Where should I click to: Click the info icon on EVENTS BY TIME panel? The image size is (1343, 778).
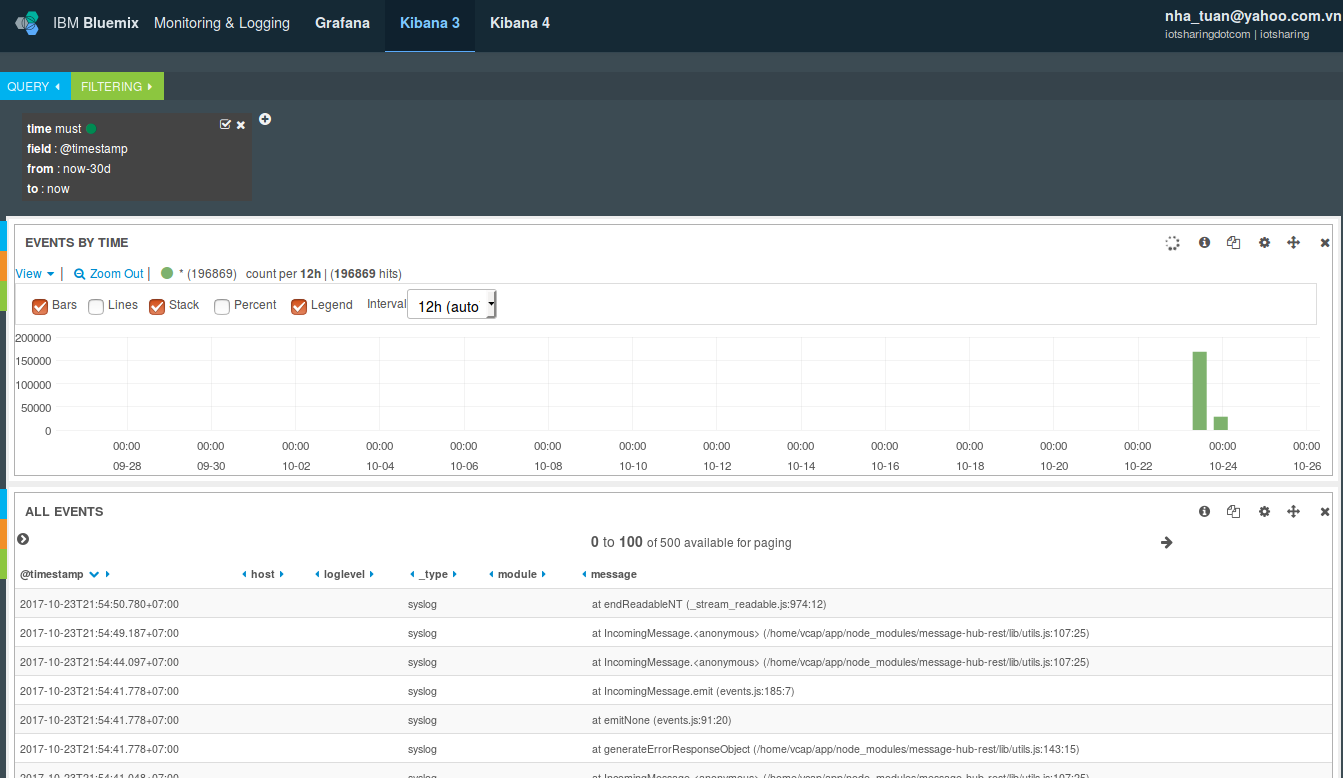(x=1204, y=242)
